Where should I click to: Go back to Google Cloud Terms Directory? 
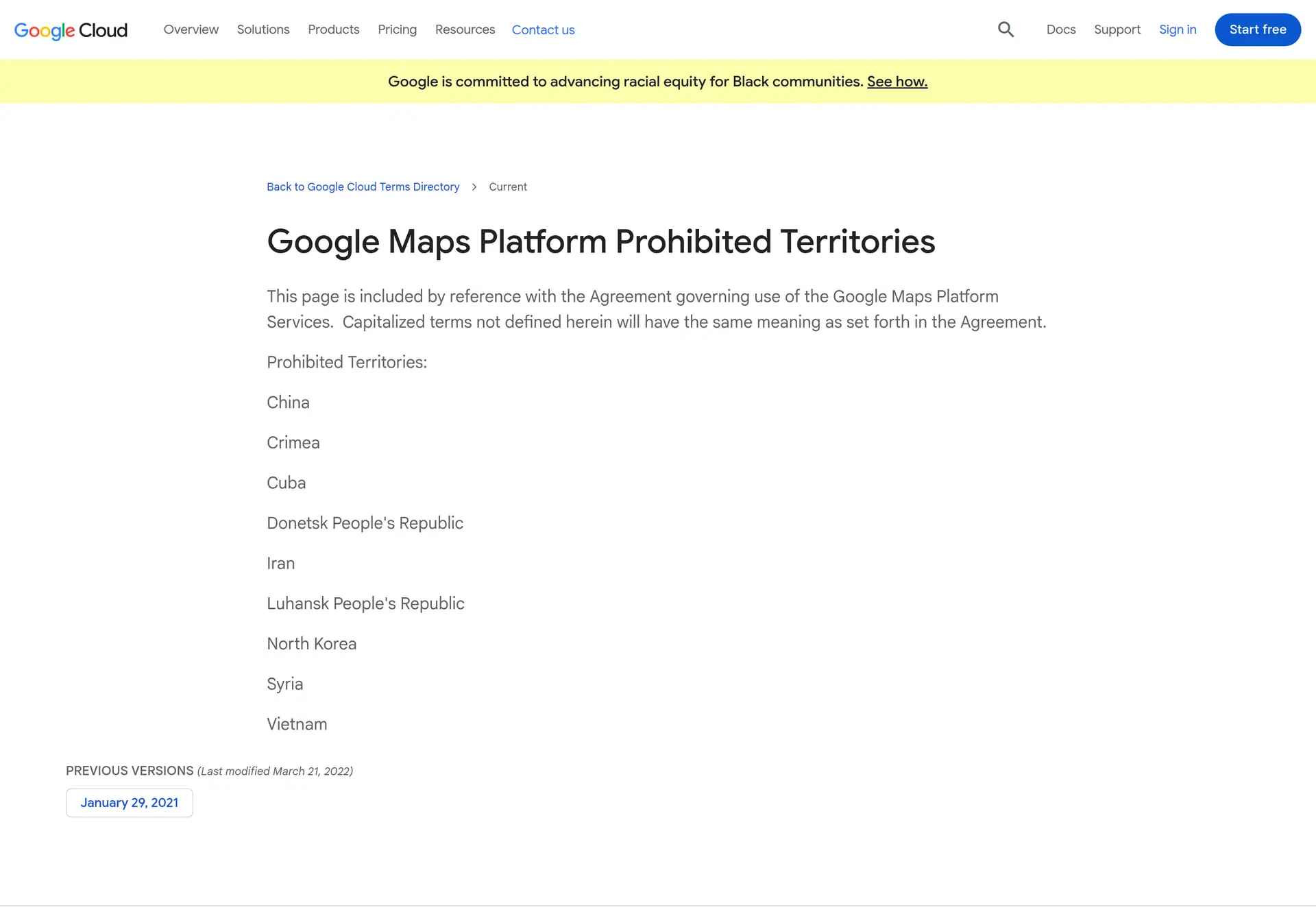coord(363,187)
